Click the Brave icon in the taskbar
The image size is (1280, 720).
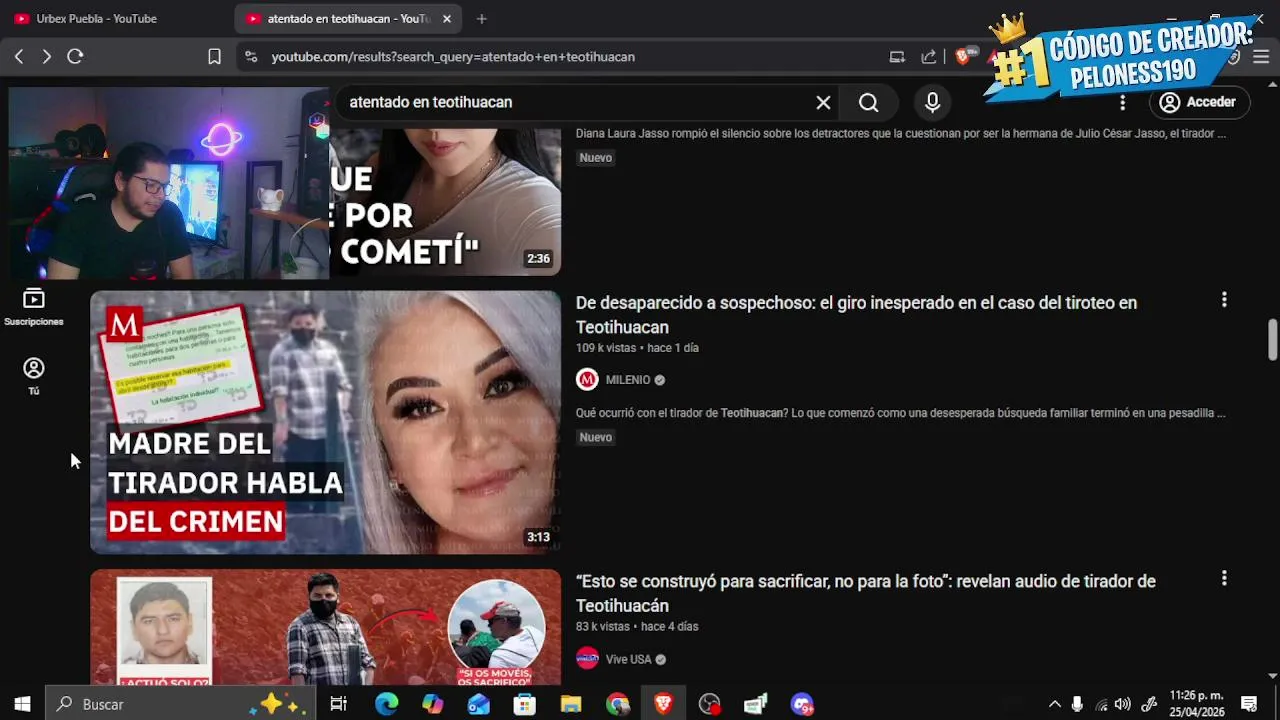pyautogui.click(x=663, y=704)
